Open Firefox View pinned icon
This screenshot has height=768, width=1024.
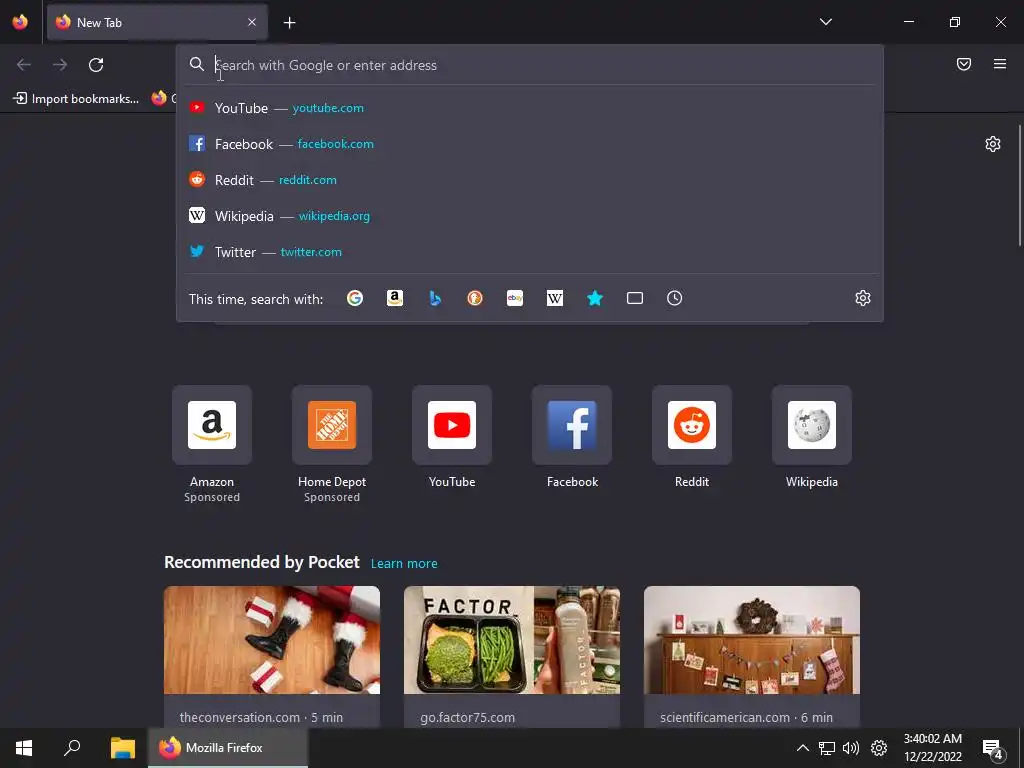point(20,22)
